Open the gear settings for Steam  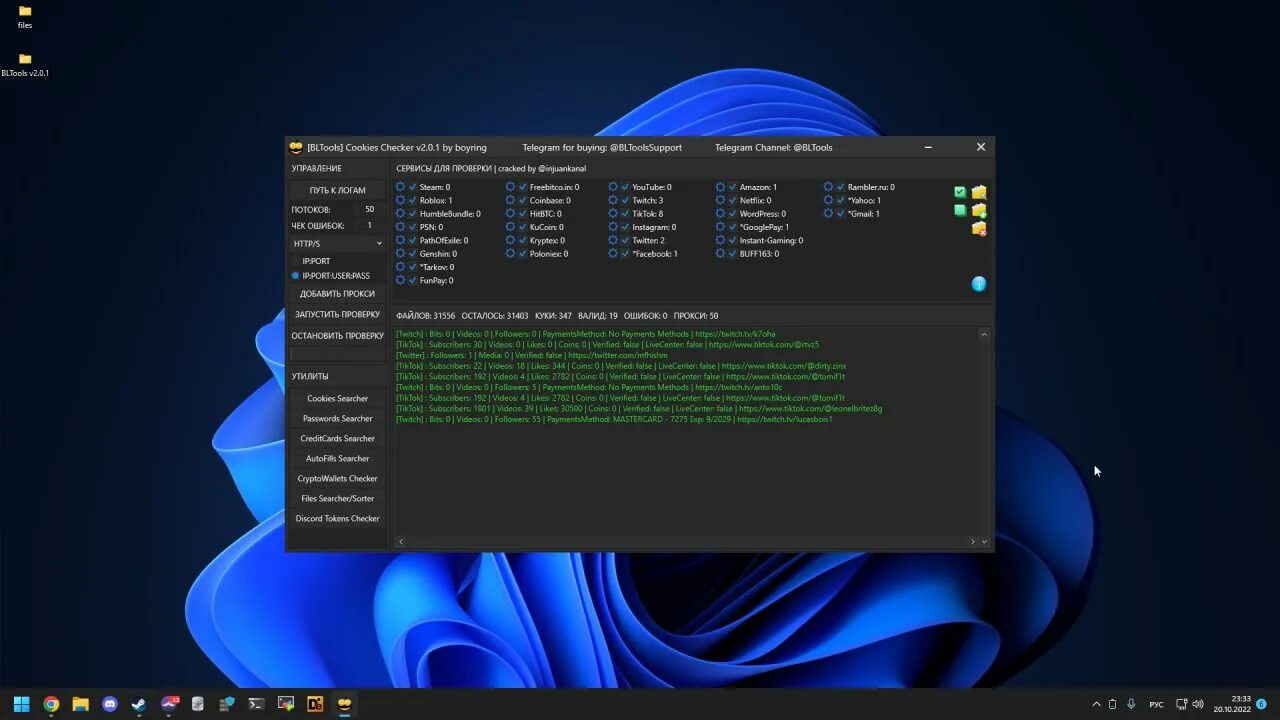click(x=401, y=187)
